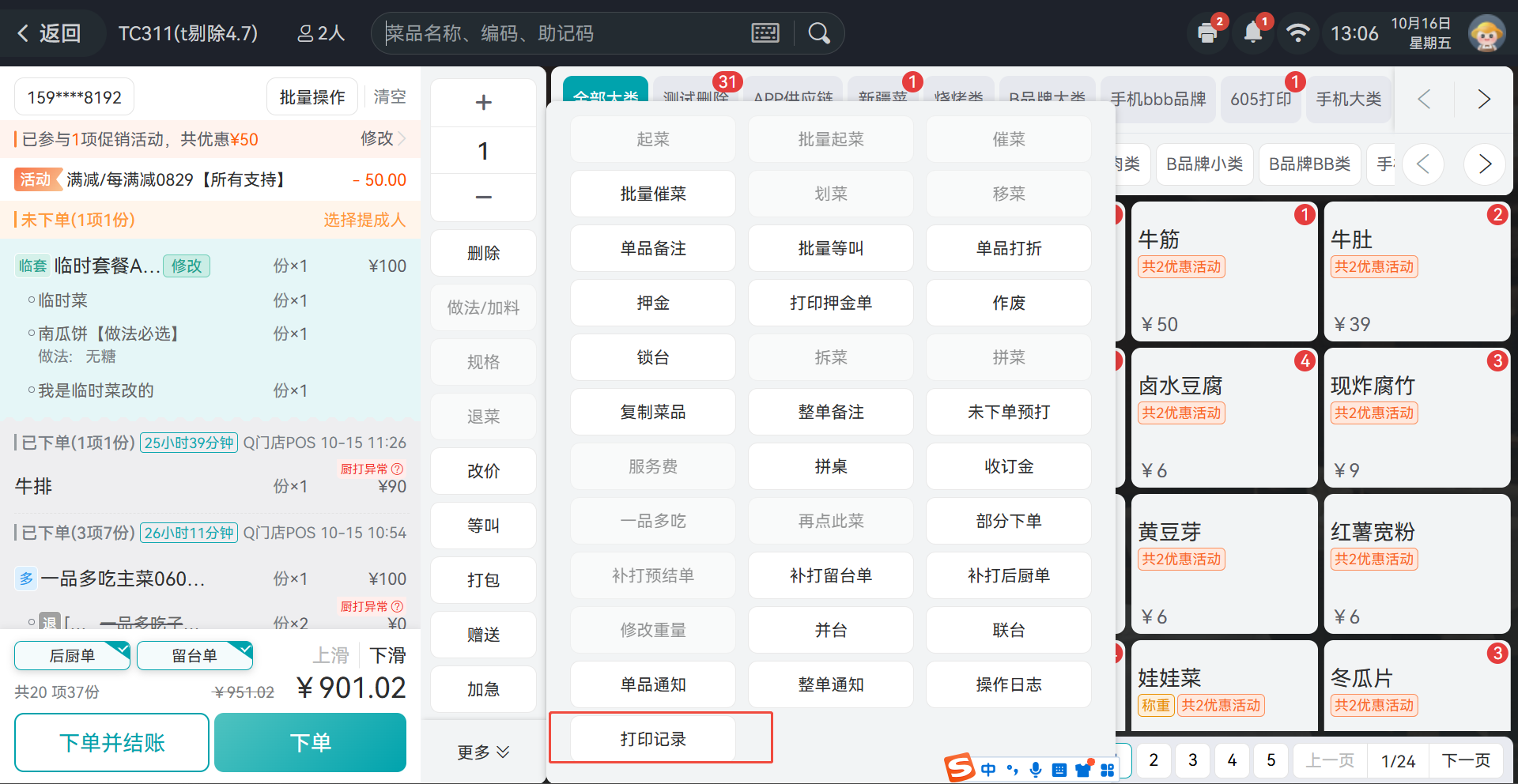Increase quantity with the plus button

click(x=483, y=102)
